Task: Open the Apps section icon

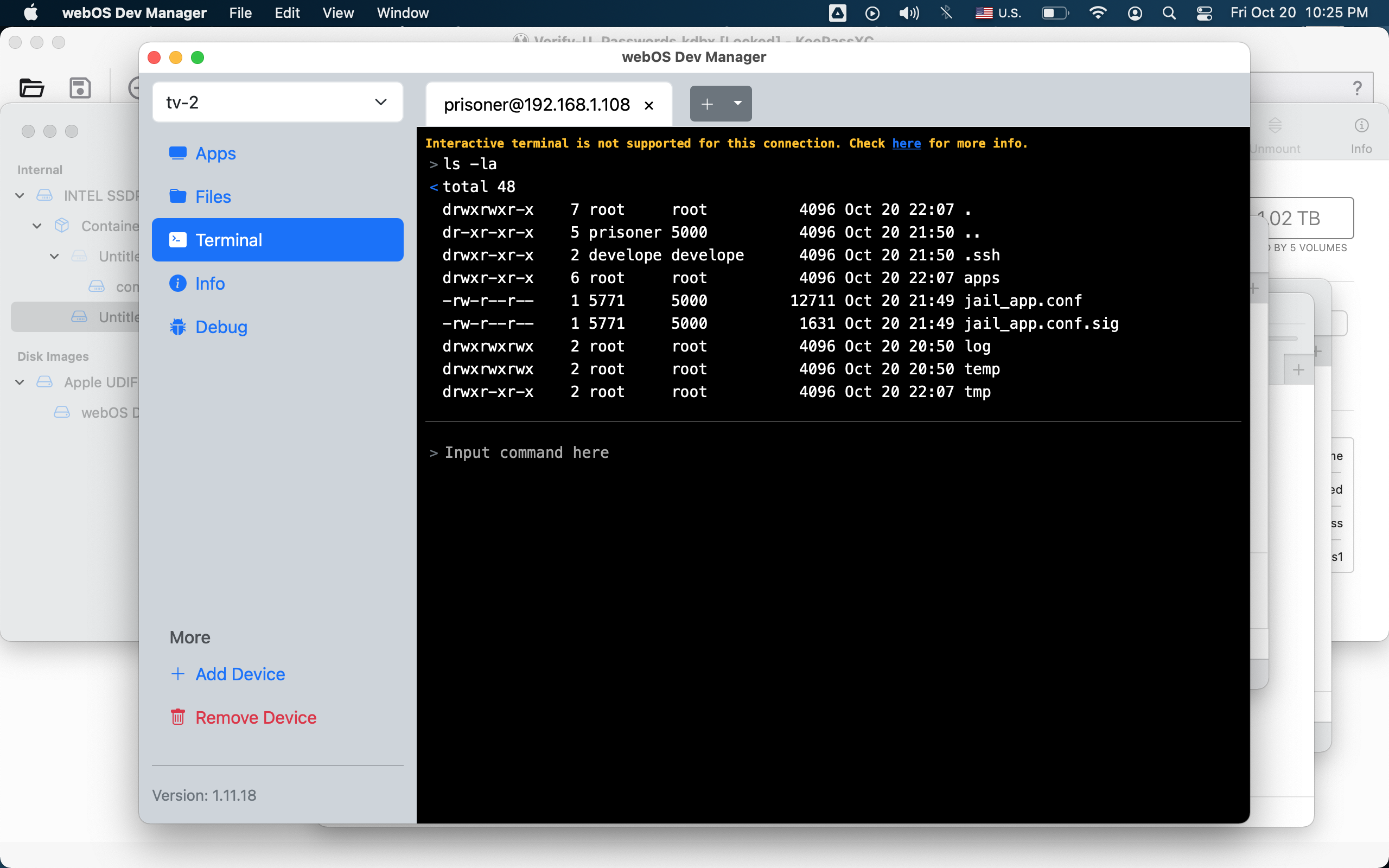Action: pyautogui.click(x=177, y=152)
